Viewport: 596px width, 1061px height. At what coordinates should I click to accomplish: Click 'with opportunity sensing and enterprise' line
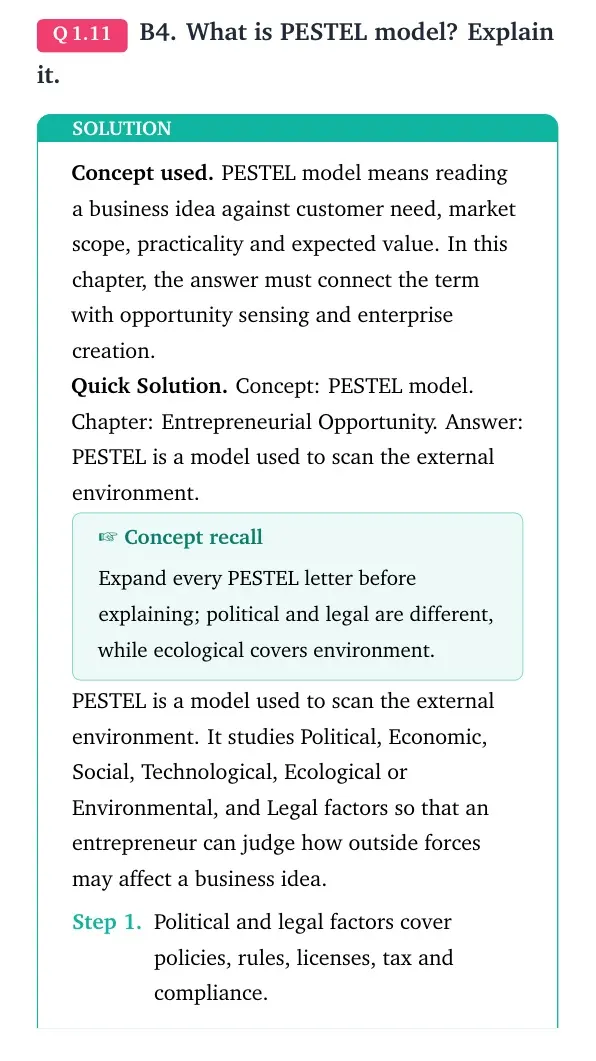click(262, 315)
